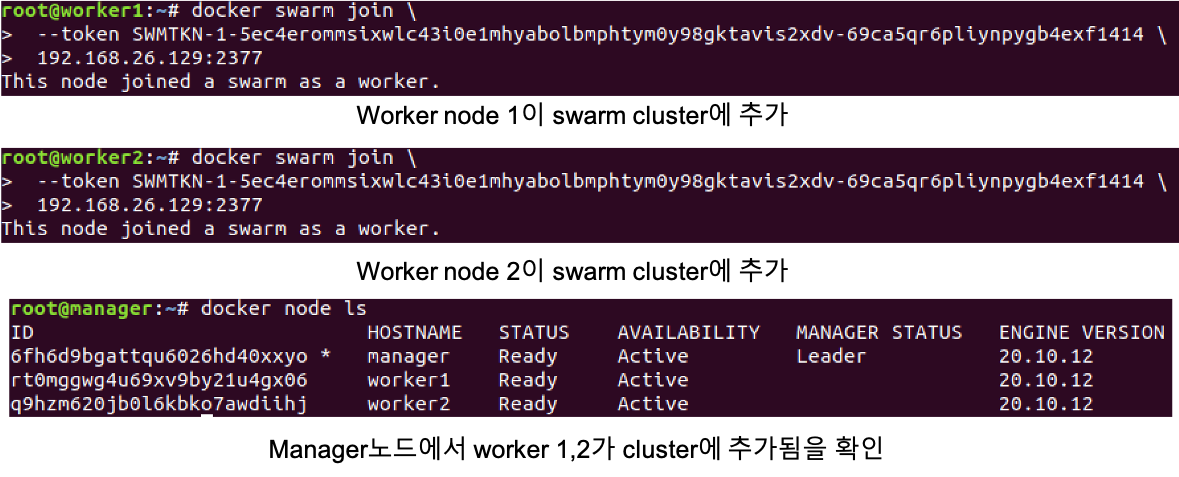Click Ready status in manager row

click(528, 356)
